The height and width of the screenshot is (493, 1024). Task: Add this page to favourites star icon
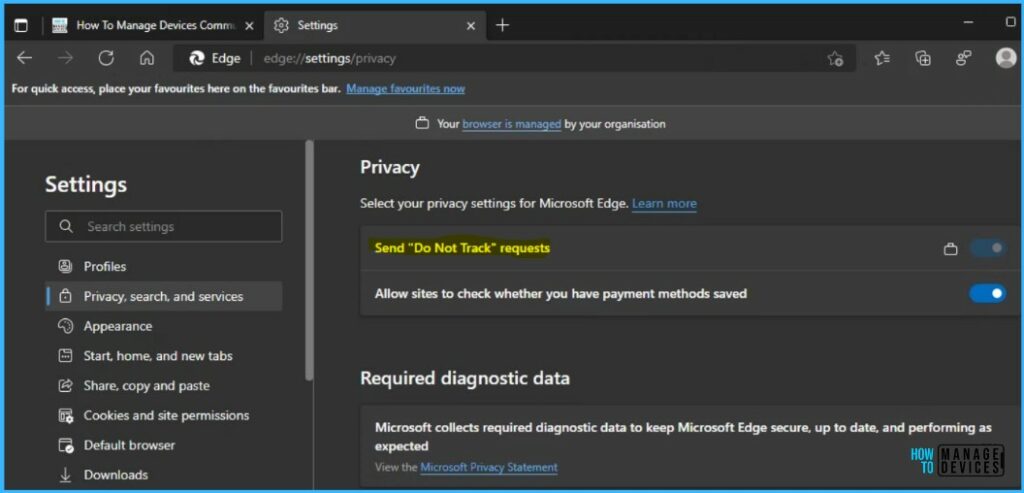[835, 59]
